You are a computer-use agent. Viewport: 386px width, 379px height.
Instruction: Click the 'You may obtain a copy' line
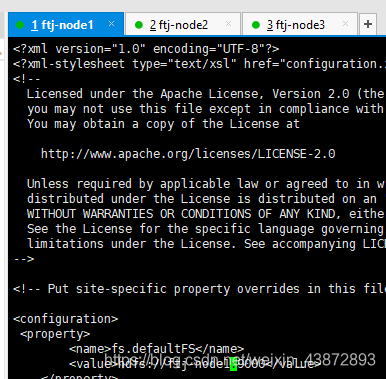click(163, 124)
